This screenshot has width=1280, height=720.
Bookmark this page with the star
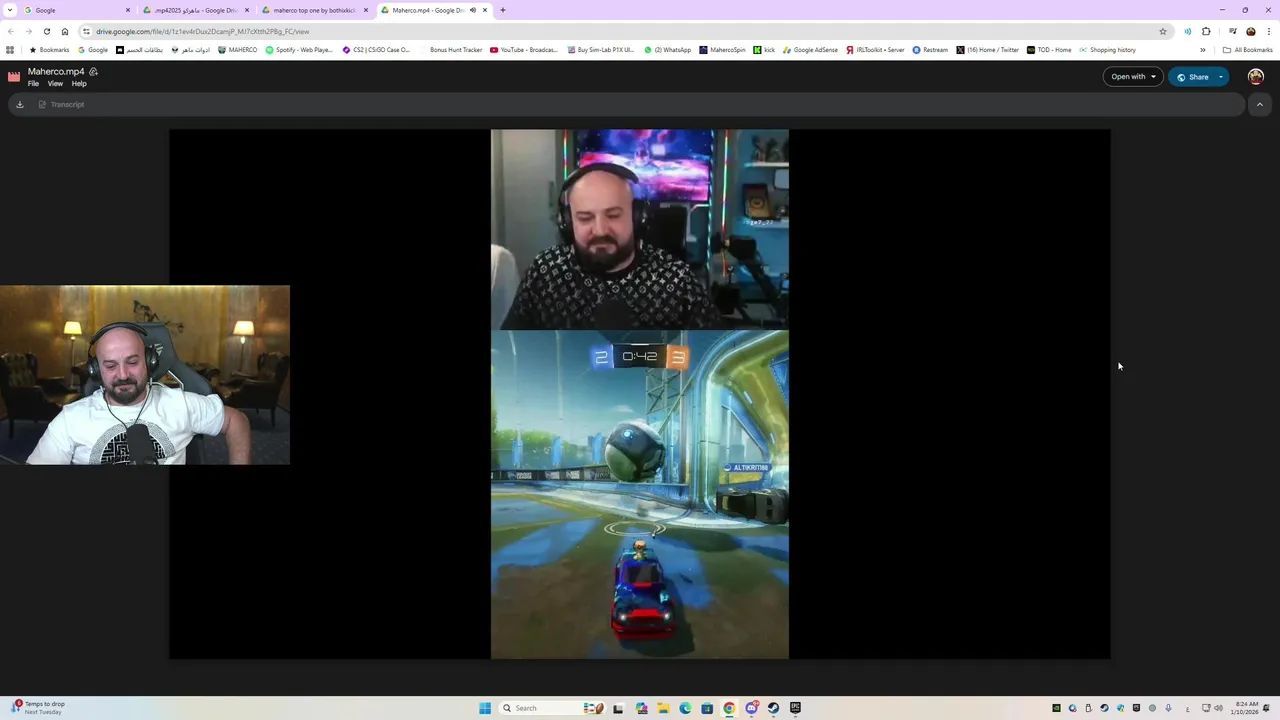click(1163, 31)
